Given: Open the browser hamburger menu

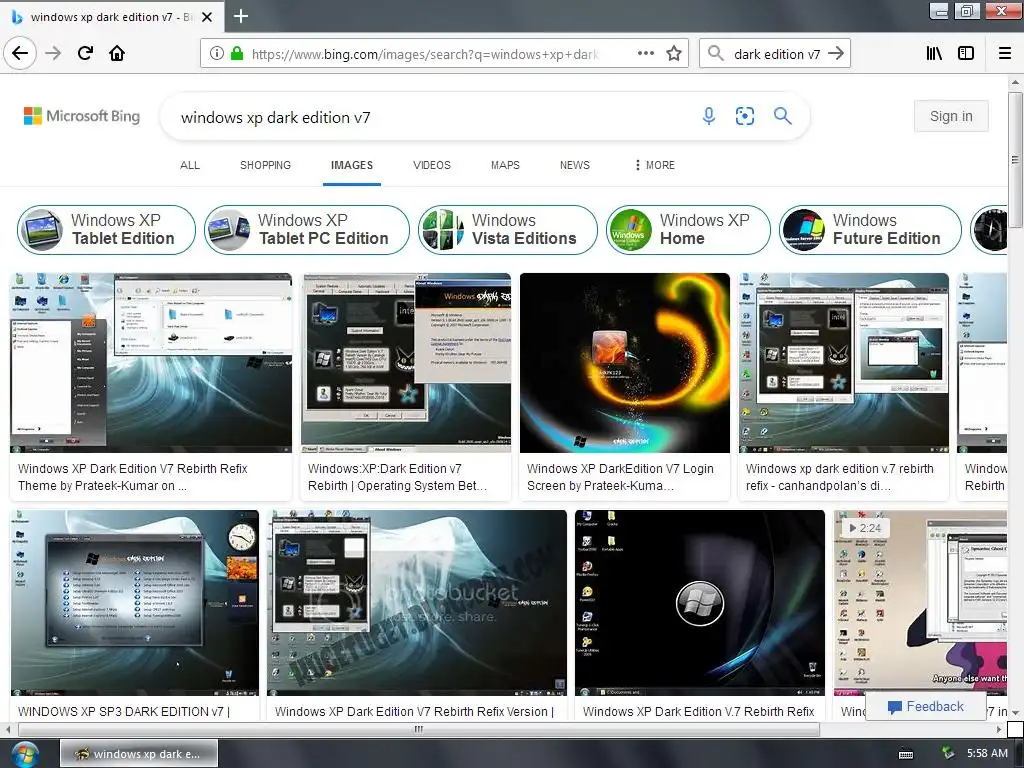Looking at the screenshot, I should [x=1005, y=54].
